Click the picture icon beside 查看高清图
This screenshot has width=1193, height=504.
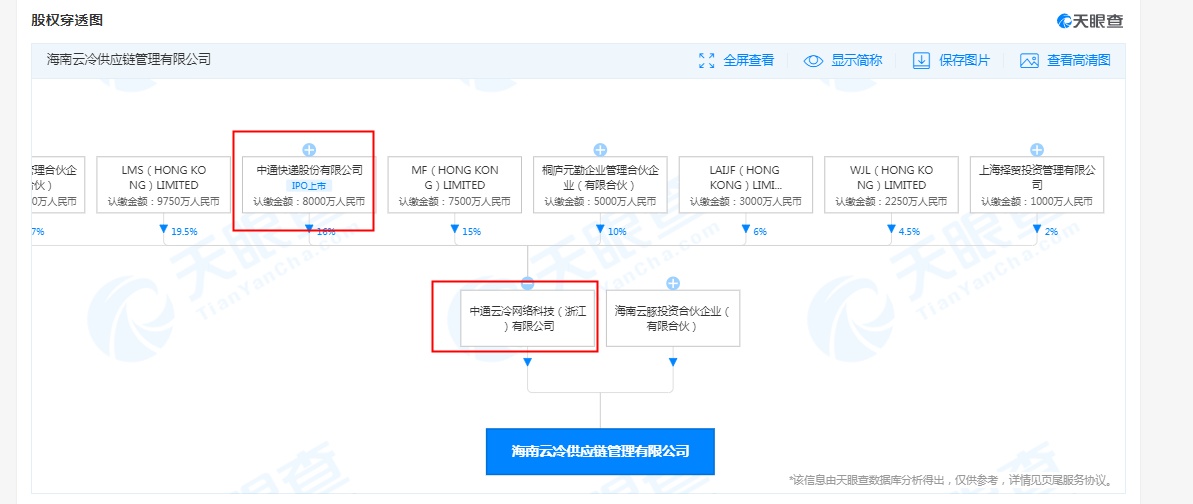click(x=1029, y=61)
